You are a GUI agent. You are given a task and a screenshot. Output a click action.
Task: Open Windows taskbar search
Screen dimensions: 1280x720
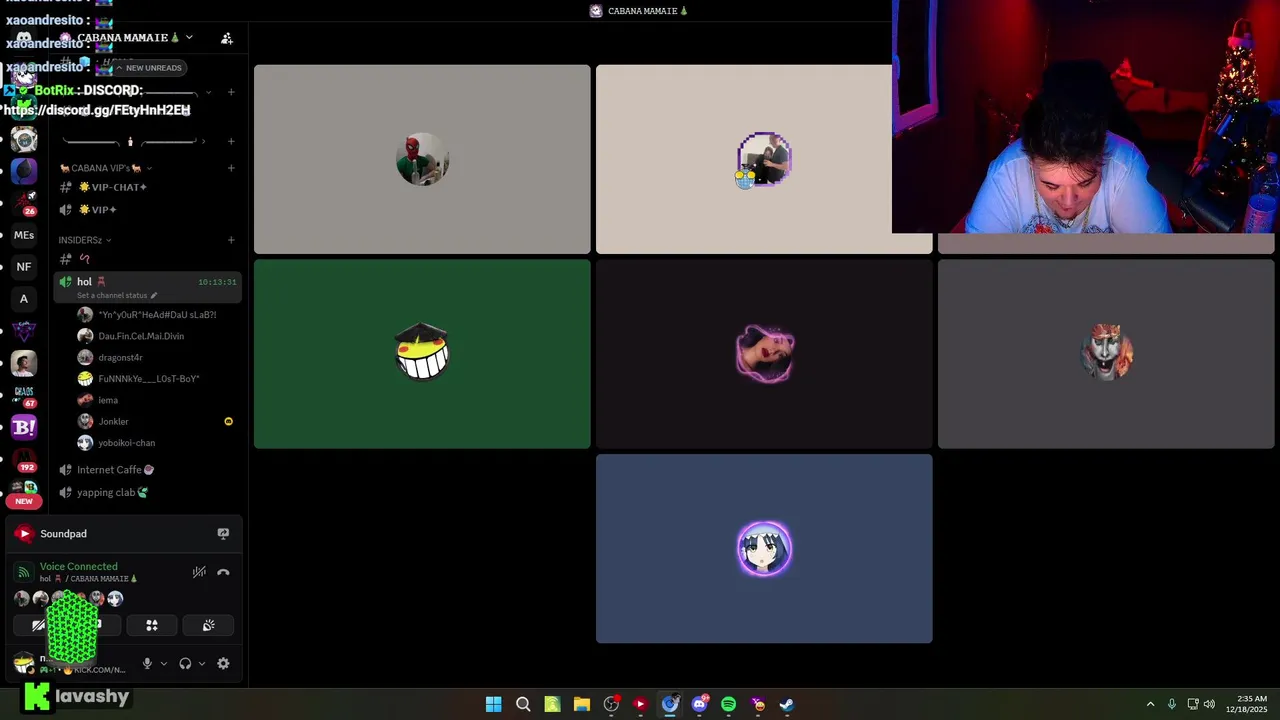coord(523,704)
